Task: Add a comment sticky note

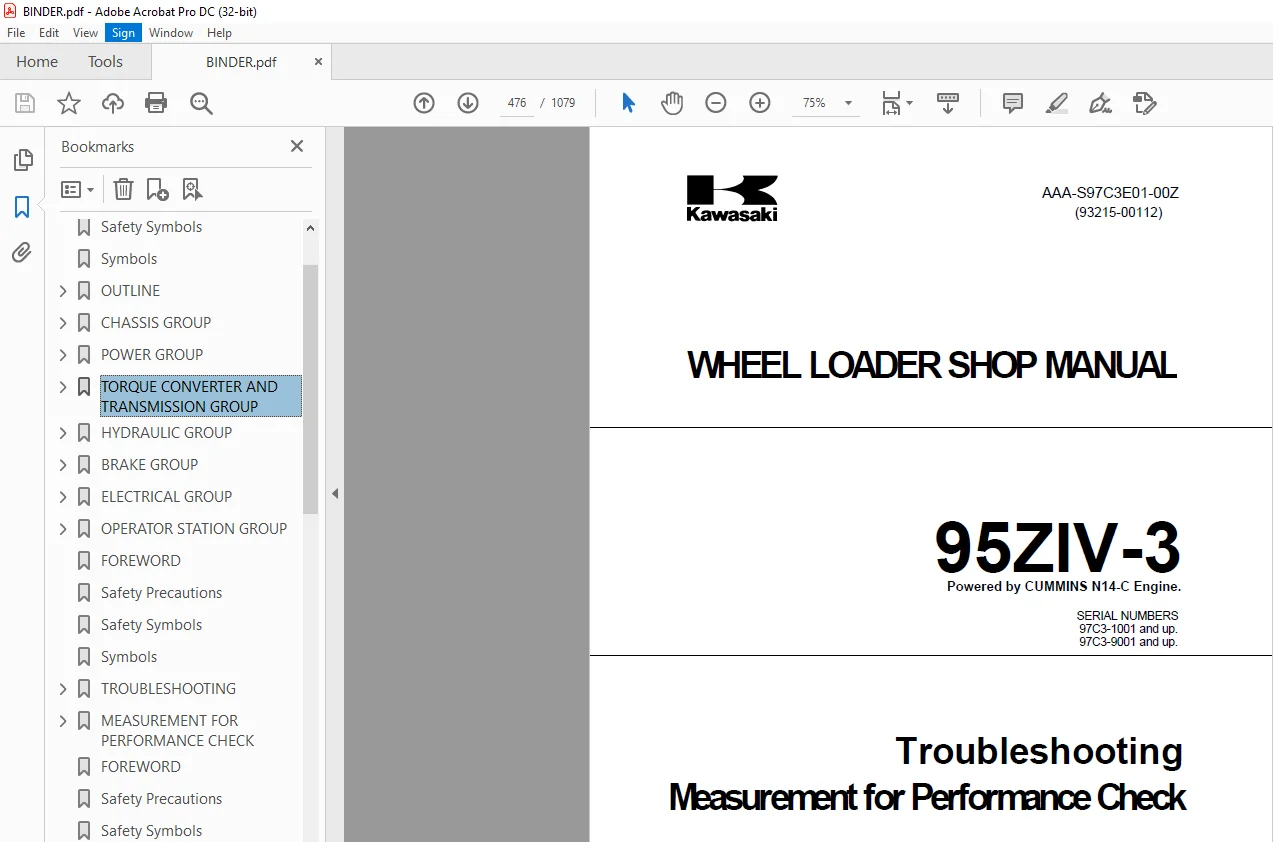Action: click(x=1013, y=103)
